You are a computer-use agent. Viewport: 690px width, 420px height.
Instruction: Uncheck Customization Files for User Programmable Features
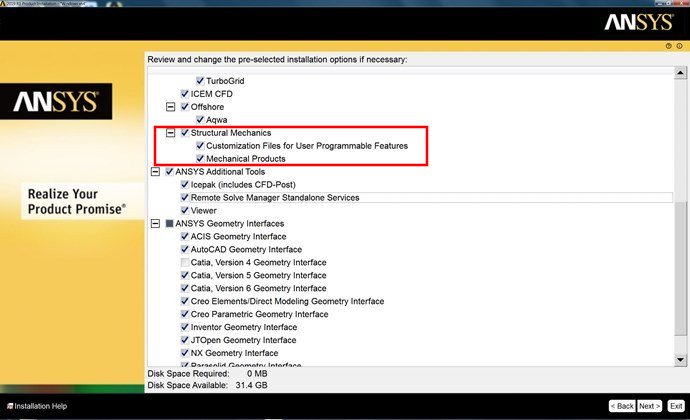(200, 145)
